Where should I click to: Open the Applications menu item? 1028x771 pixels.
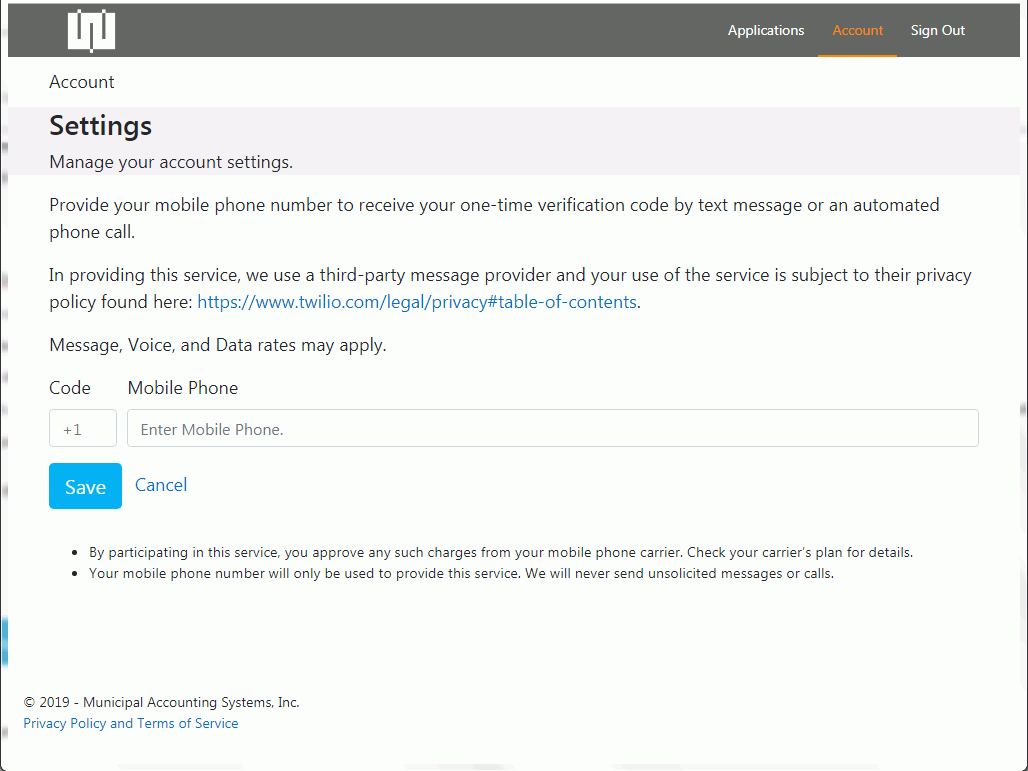765,30
